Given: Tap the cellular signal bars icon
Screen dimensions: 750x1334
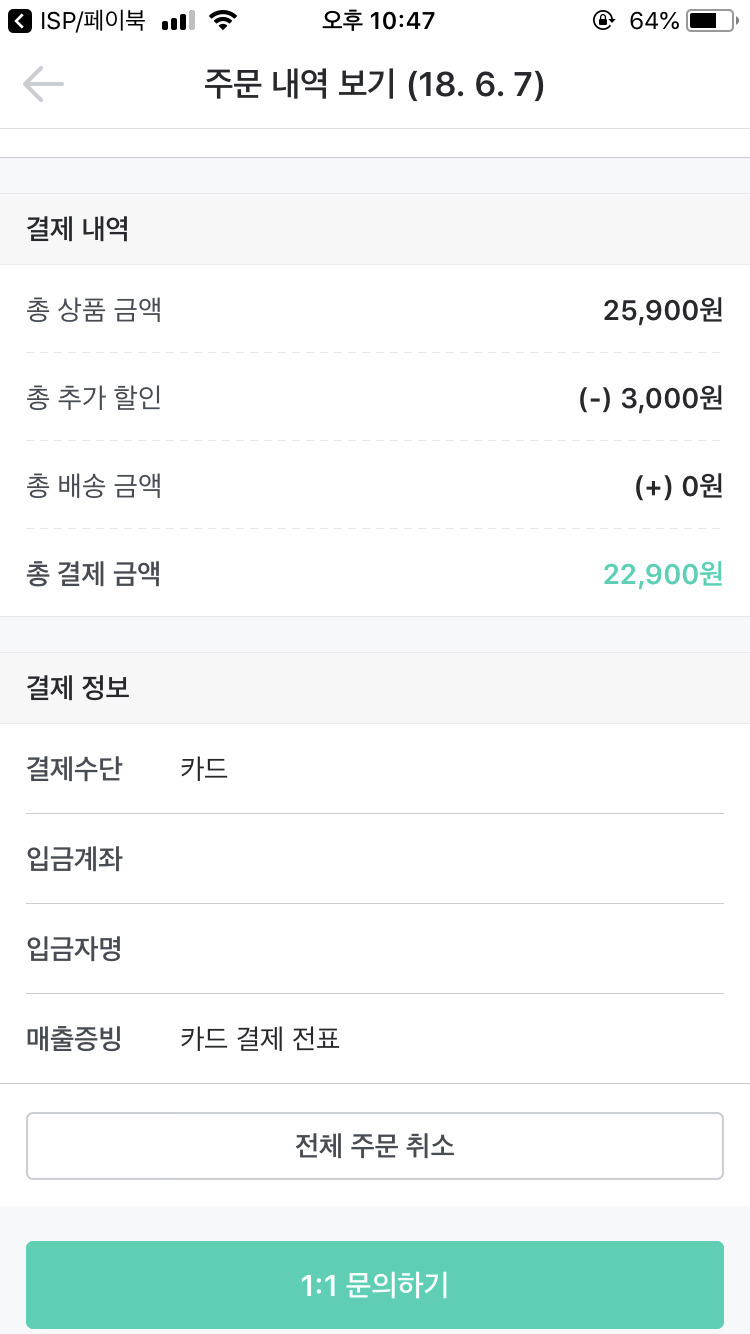Looking at the screenshot, I should [x=177, y=21].
